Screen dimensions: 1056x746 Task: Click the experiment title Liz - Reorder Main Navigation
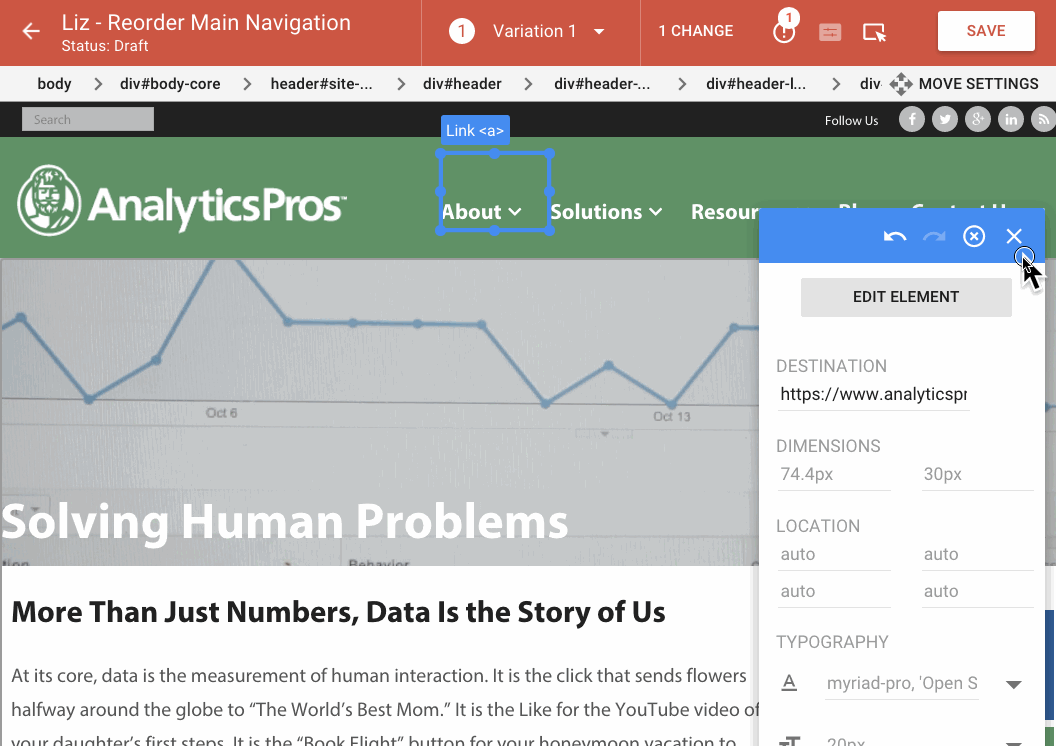(x=206, y=23)
